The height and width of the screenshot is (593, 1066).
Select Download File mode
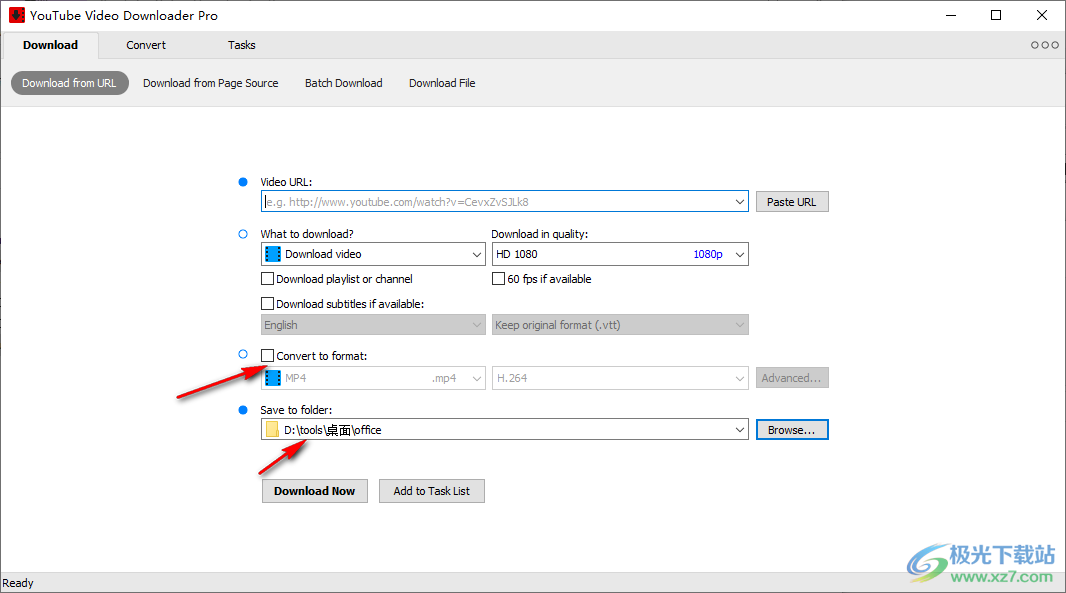tap(442, 83)
